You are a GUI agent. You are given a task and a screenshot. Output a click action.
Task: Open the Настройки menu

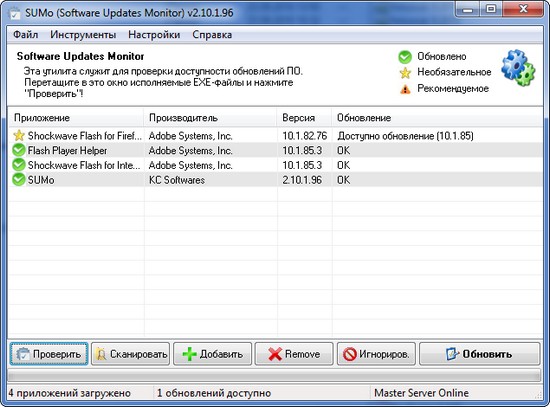154,35
